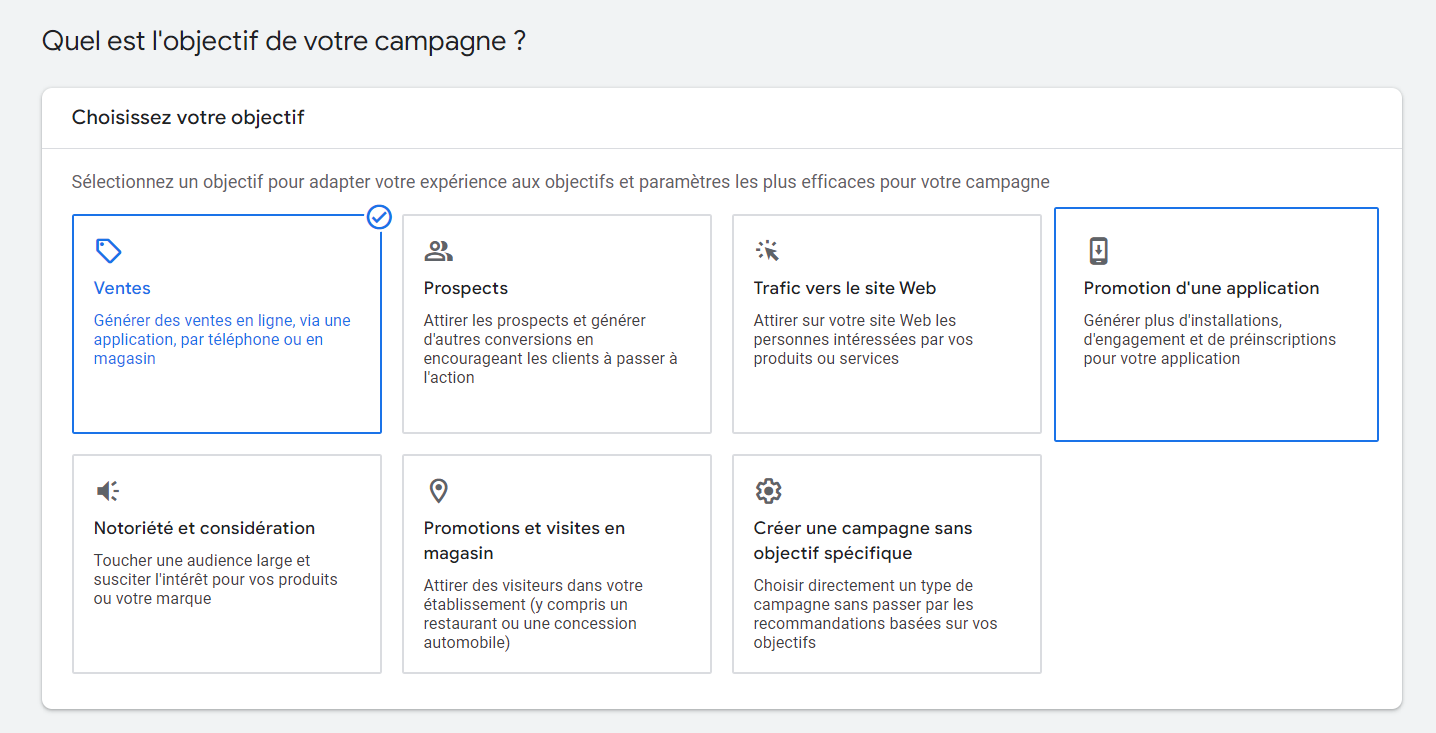Click the Notoriété et considération megaphone icon
1436x733 pixels.
click(x=108, y=491)
